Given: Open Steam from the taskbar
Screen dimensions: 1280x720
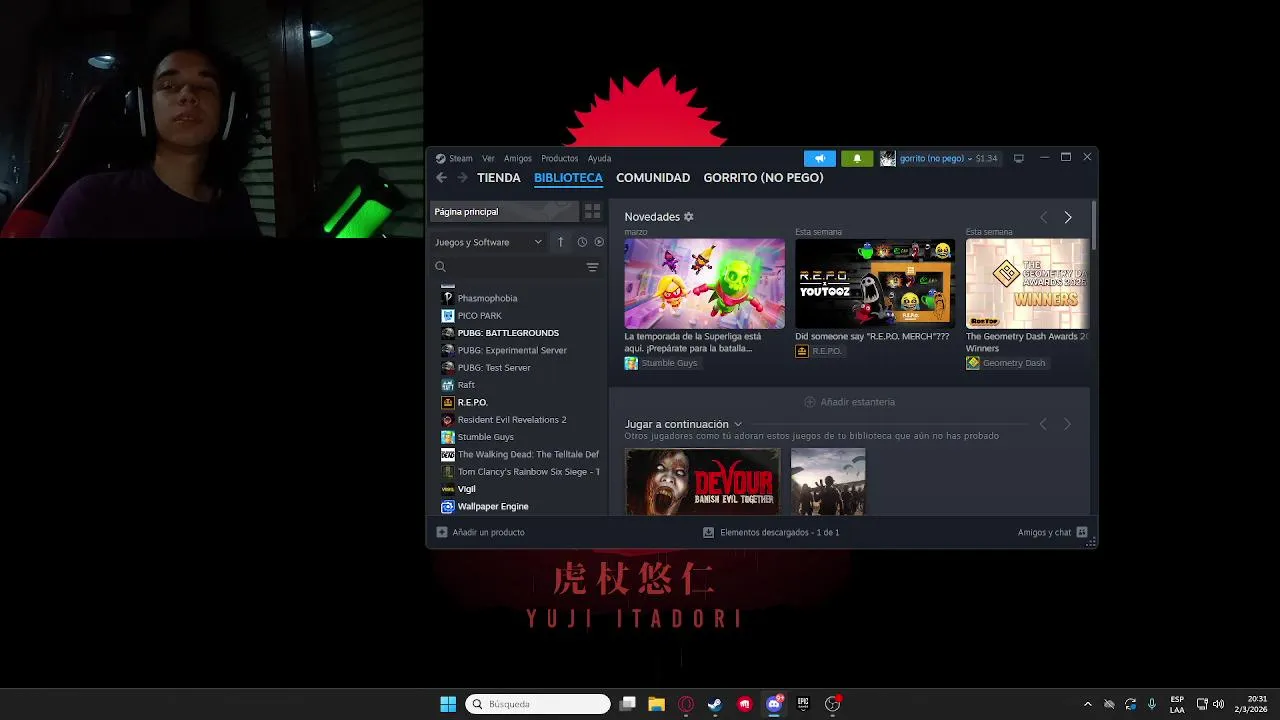Looking at the screenshot, I should coord(715,704).
